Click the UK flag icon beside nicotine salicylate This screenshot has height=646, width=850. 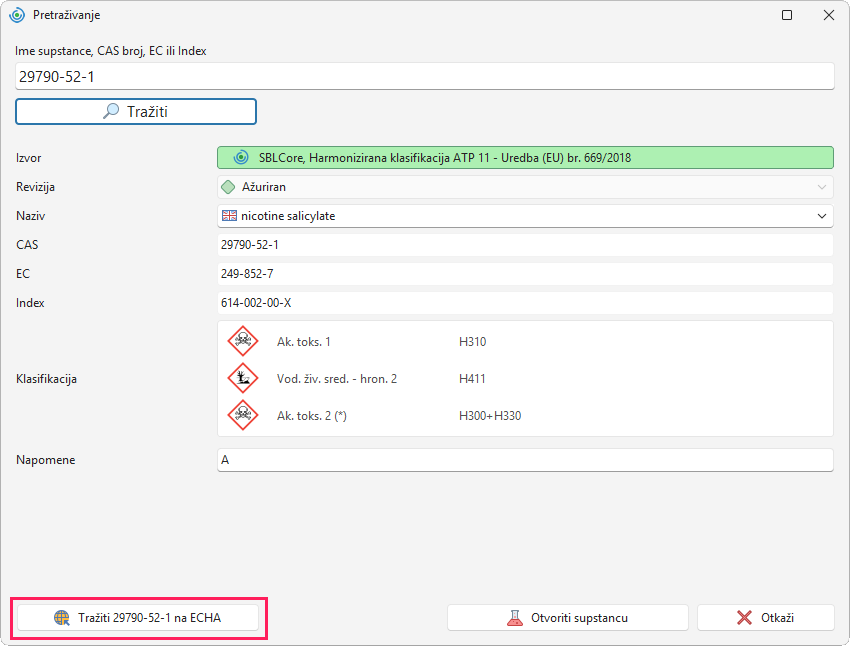[229, 216]
